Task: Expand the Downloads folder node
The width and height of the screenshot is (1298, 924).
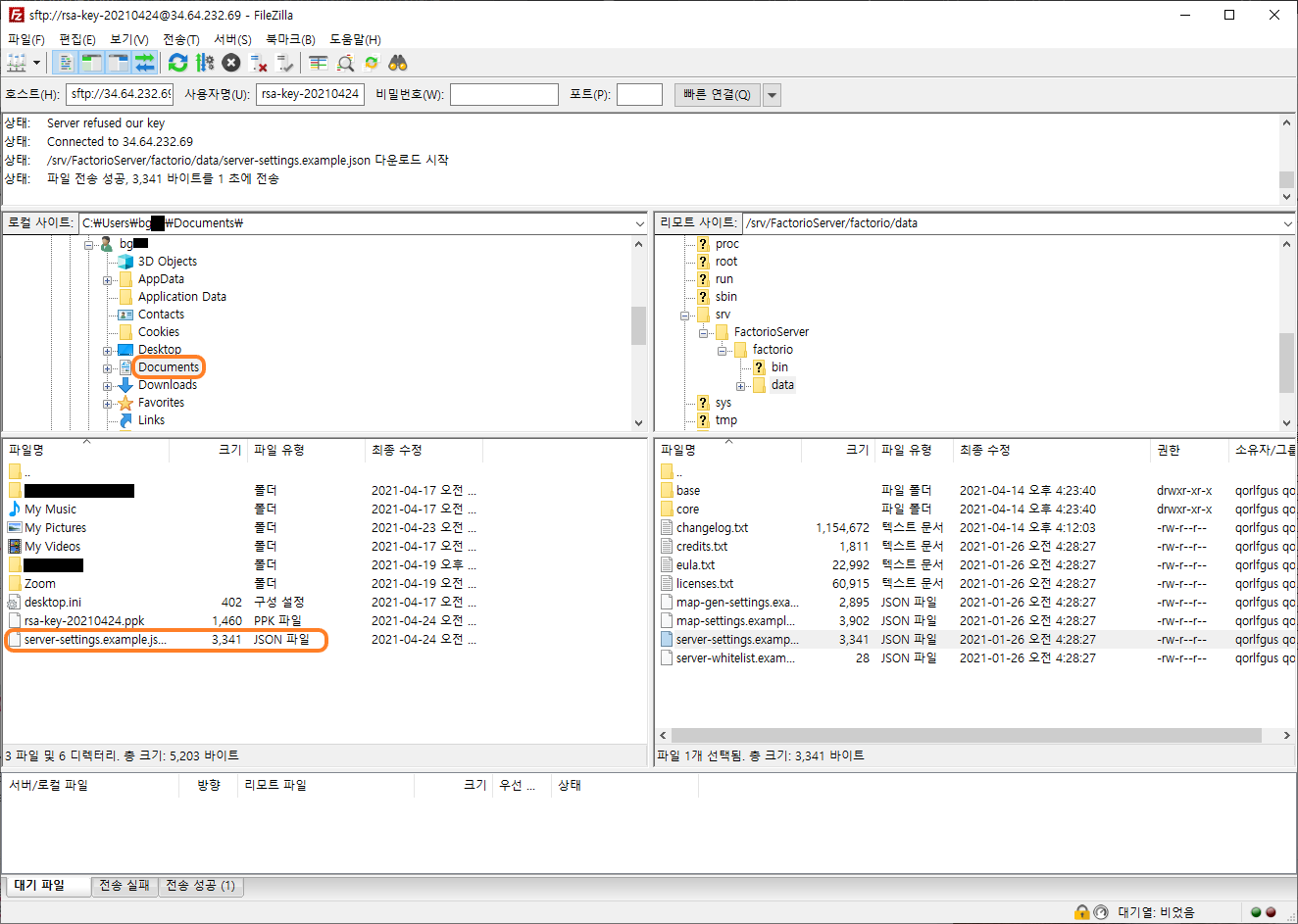Action: click(108, 386)
